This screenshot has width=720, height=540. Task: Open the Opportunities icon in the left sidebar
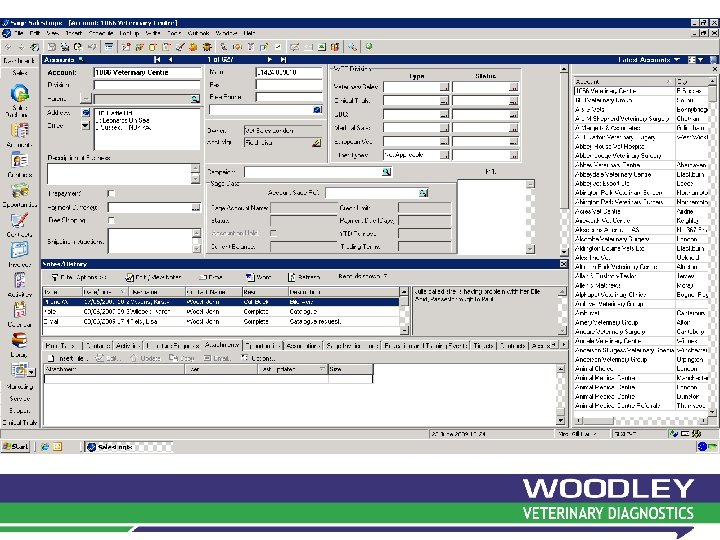(x=19, y=191)
